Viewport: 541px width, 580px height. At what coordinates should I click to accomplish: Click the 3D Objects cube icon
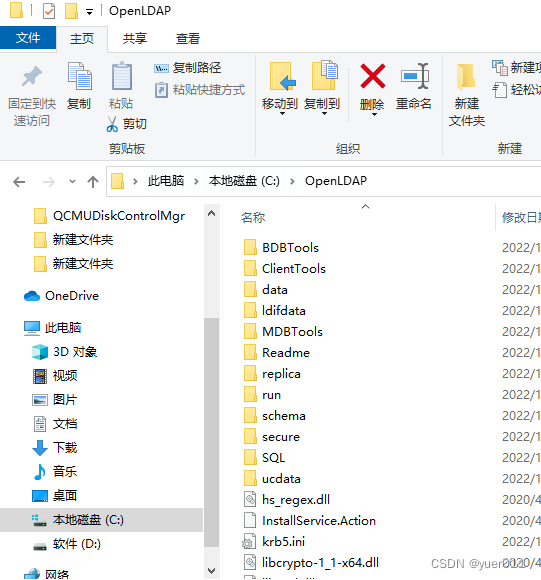pos(40,352)
